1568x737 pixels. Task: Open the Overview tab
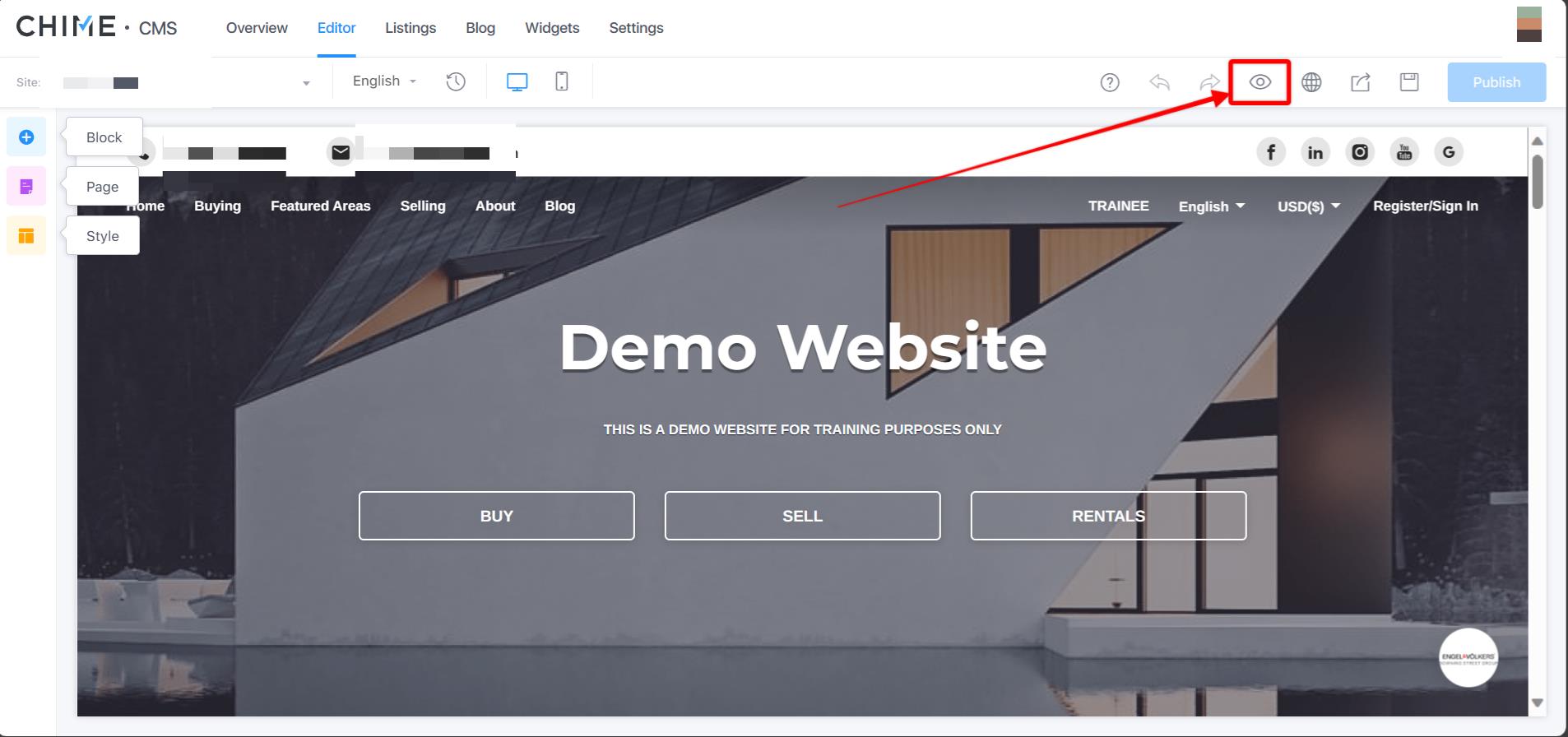tap(257, 28)
